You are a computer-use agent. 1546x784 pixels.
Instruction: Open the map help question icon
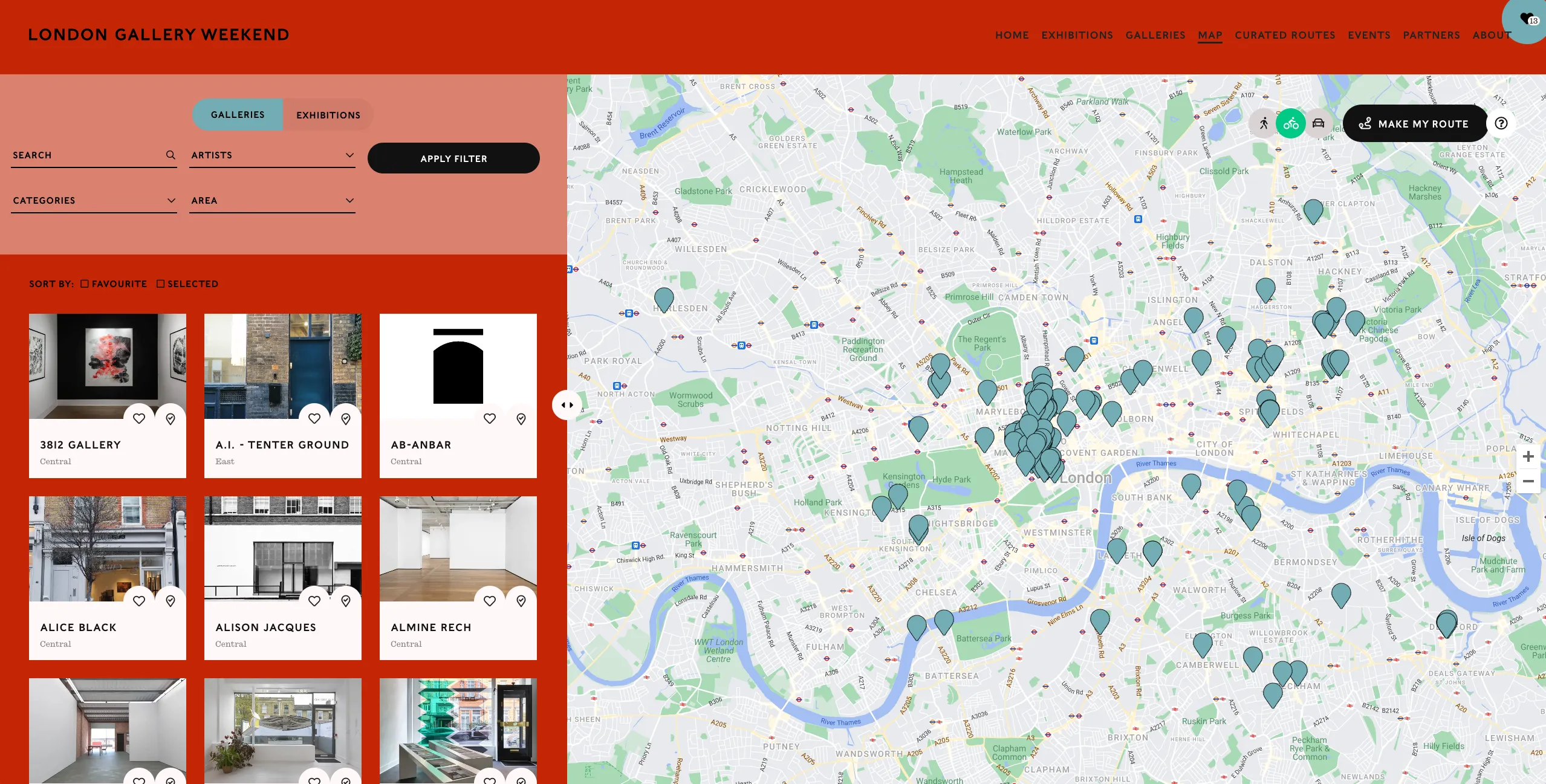coord(1501,123)
